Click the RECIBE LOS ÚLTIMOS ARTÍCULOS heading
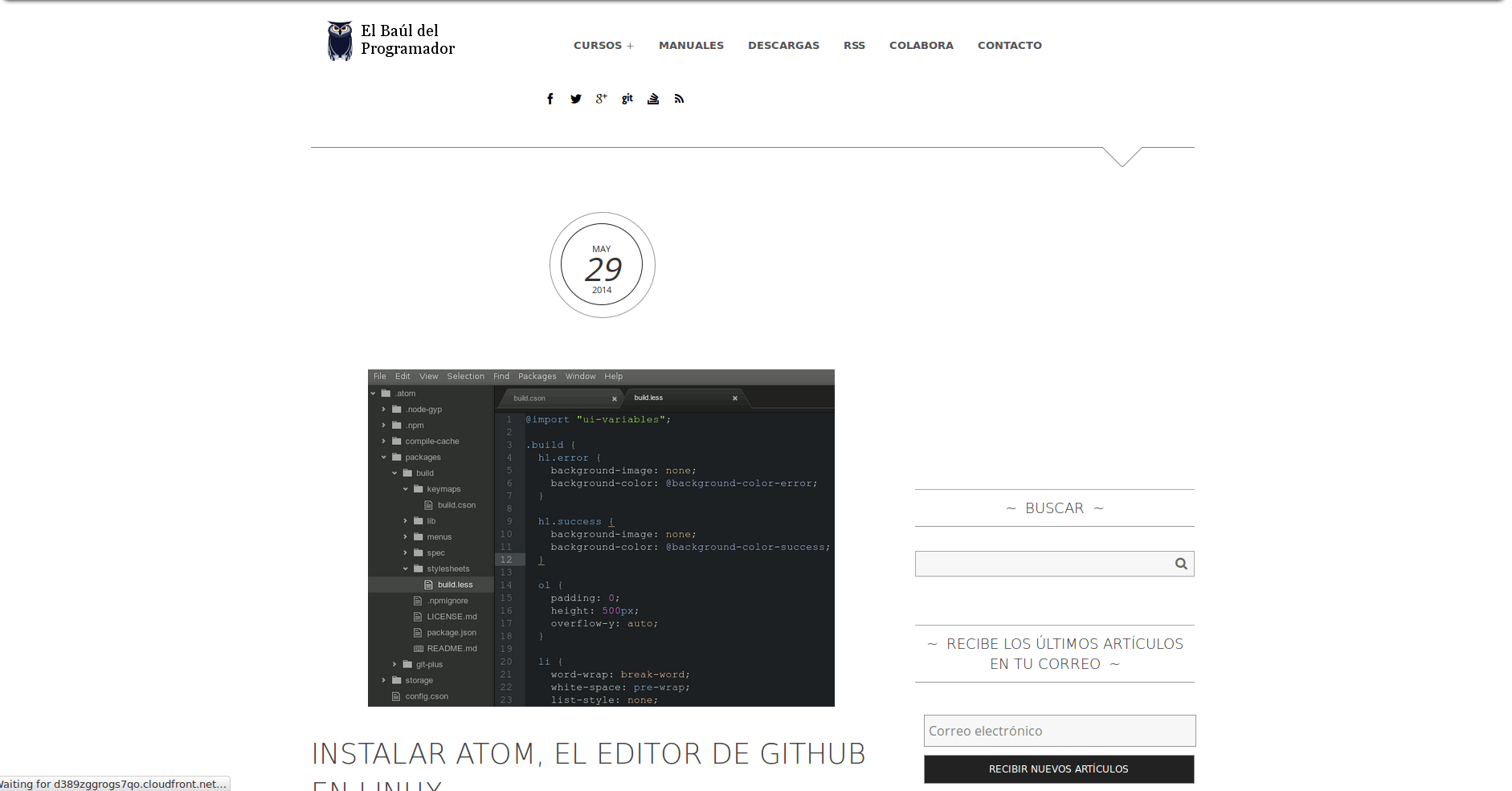Screen dimensions: 1512x791 (x=1054, y=654)
